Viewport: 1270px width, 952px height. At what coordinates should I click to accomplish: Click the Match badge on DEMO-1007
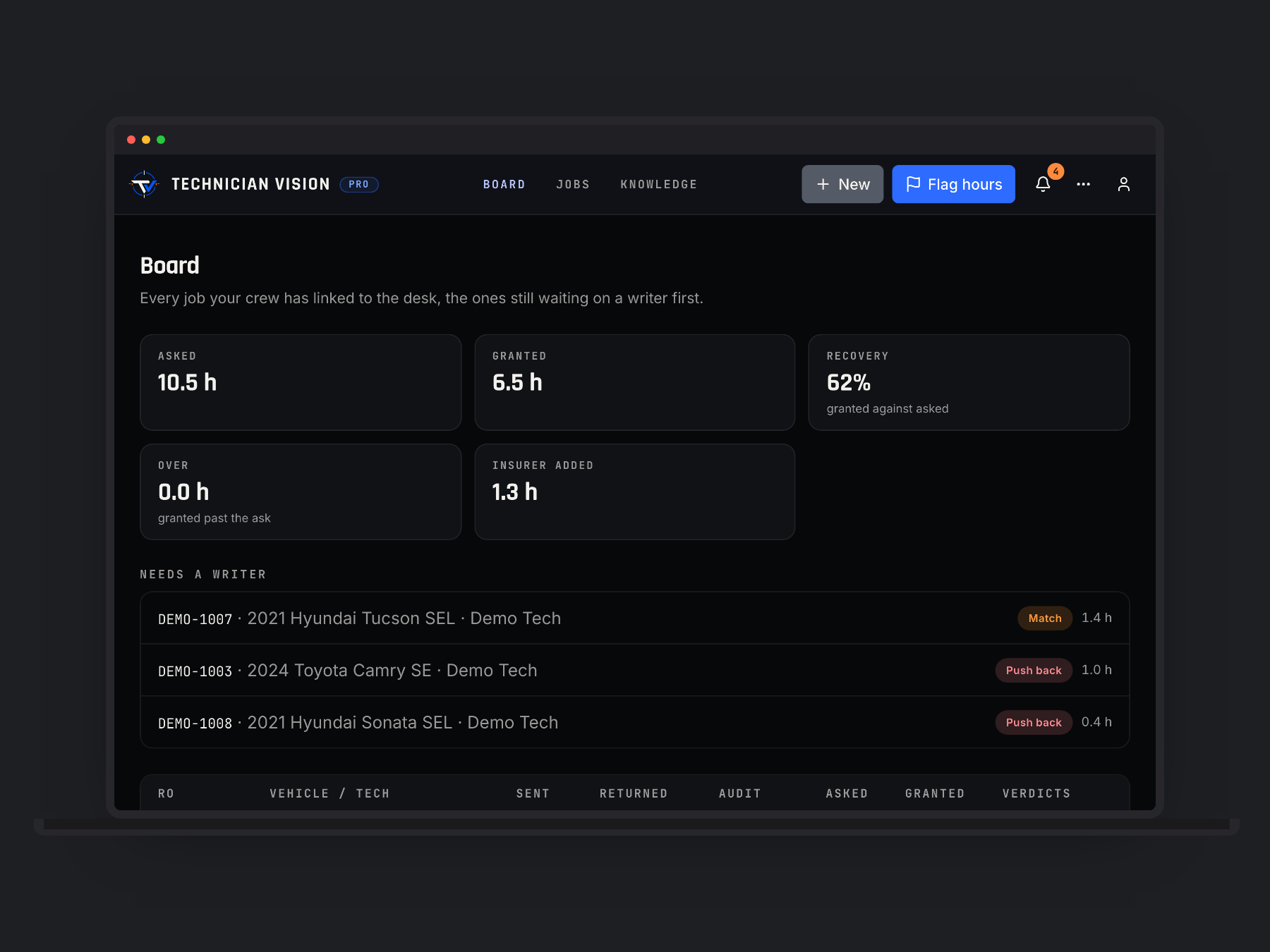1044,618
